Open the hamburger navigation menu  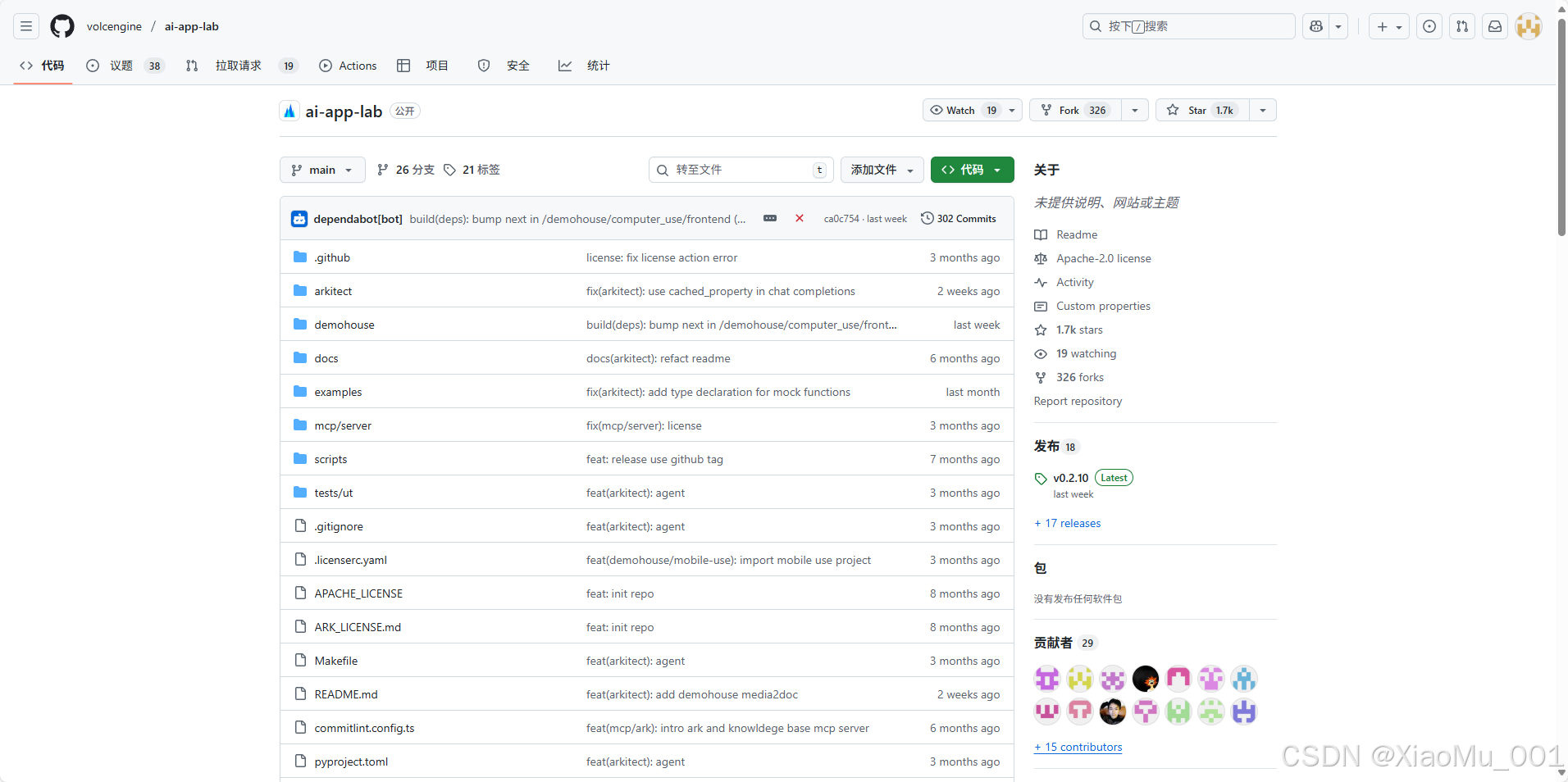coord(26,26)
